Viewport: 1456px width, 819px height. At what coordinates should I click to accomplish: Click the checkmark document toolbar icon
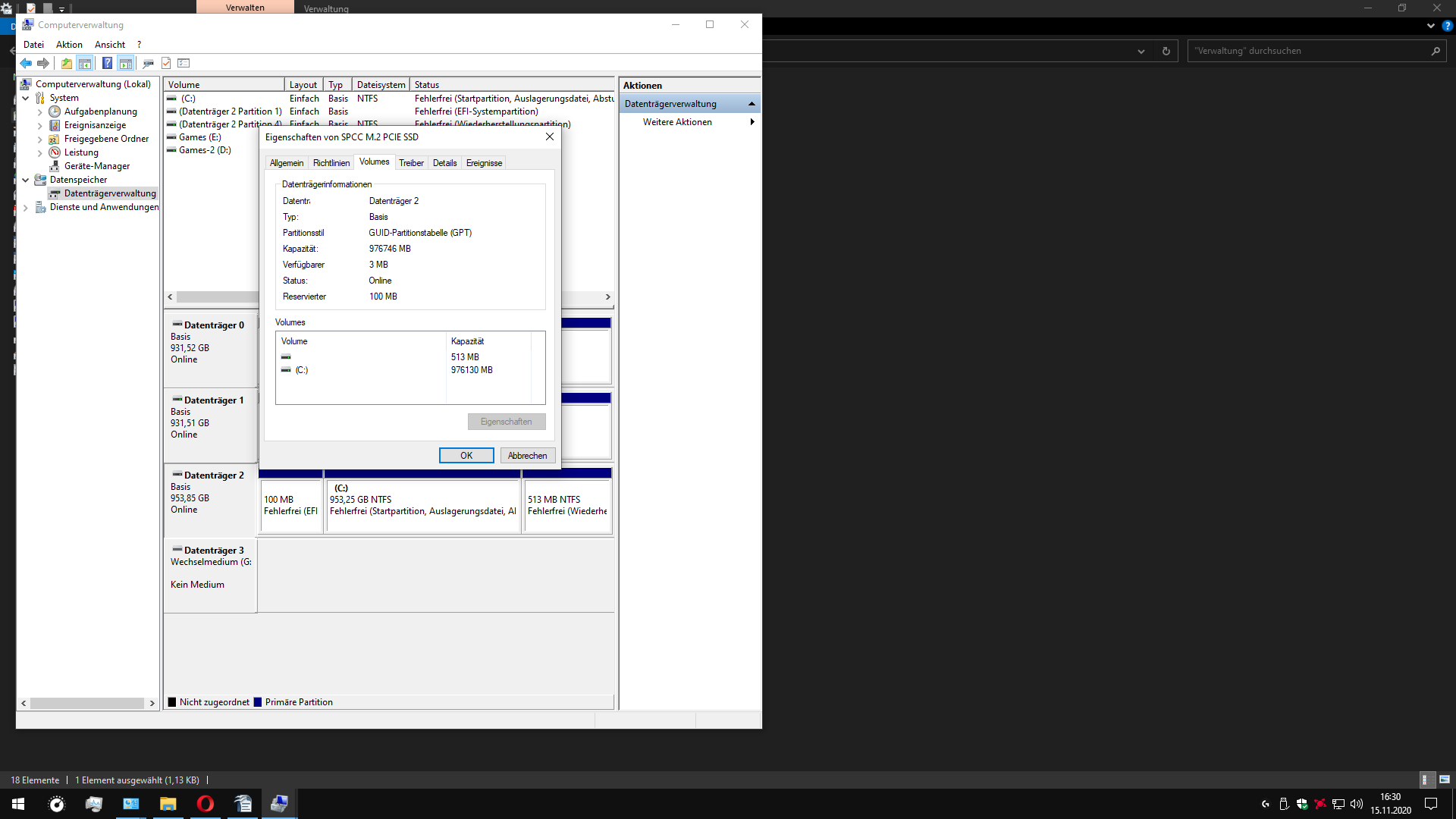166,64
